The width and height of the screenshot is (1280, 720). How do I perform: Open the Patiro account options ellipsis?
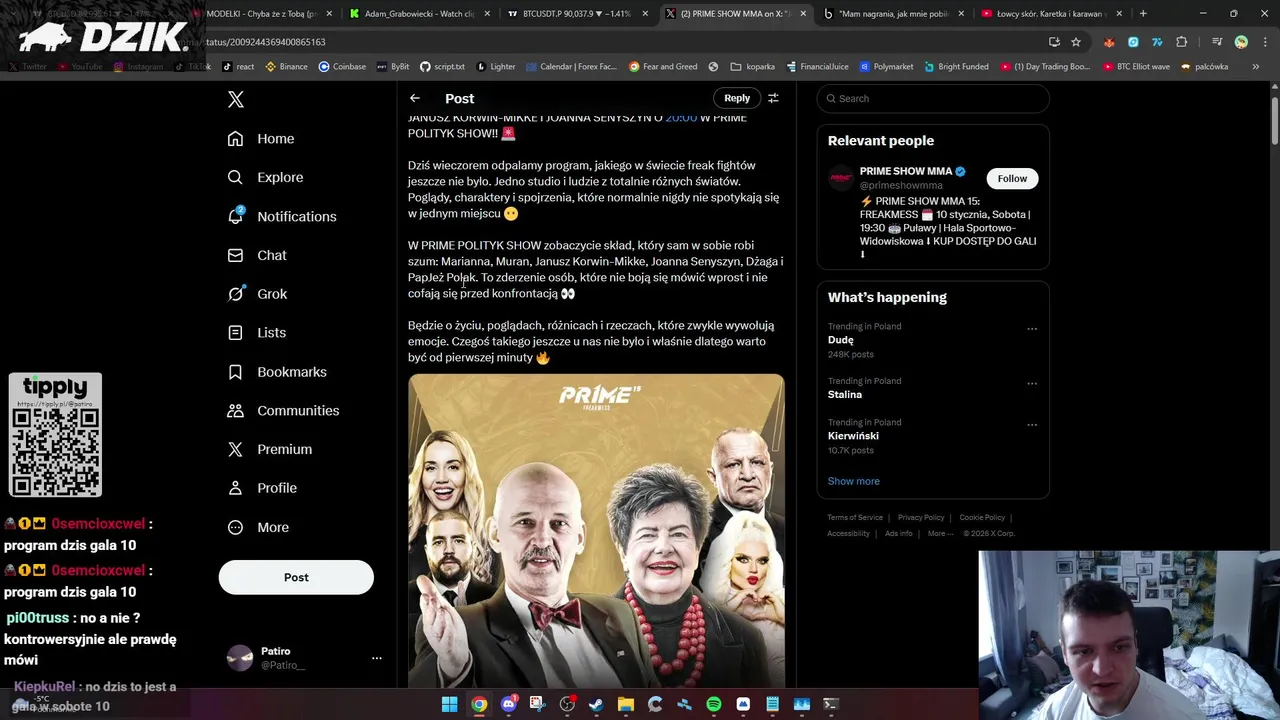point(377,658)
